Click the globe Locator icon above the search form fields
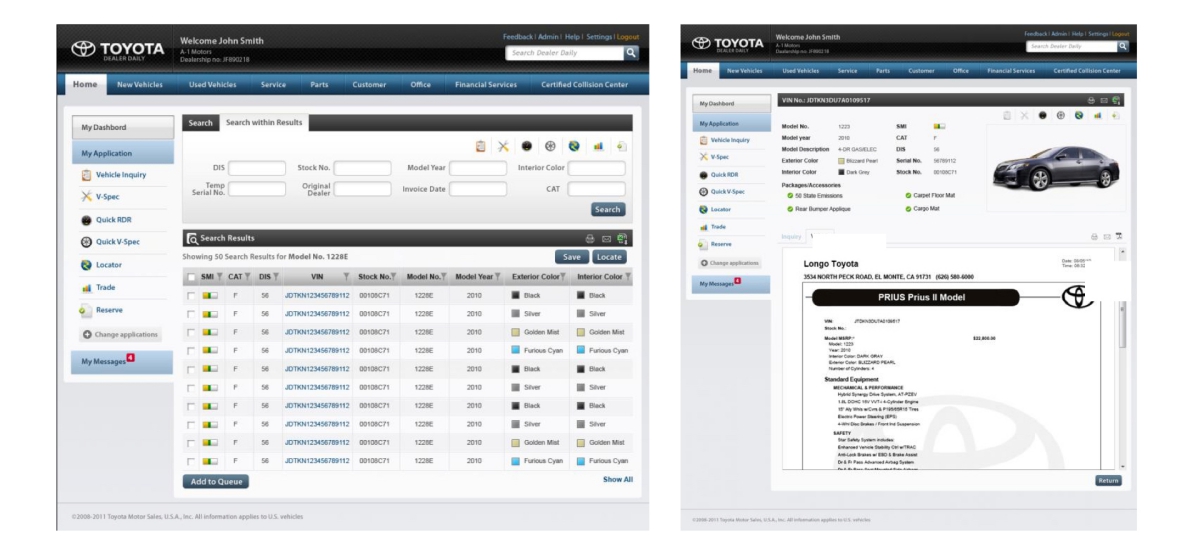The image size is (1200, 550). [574, 146]
